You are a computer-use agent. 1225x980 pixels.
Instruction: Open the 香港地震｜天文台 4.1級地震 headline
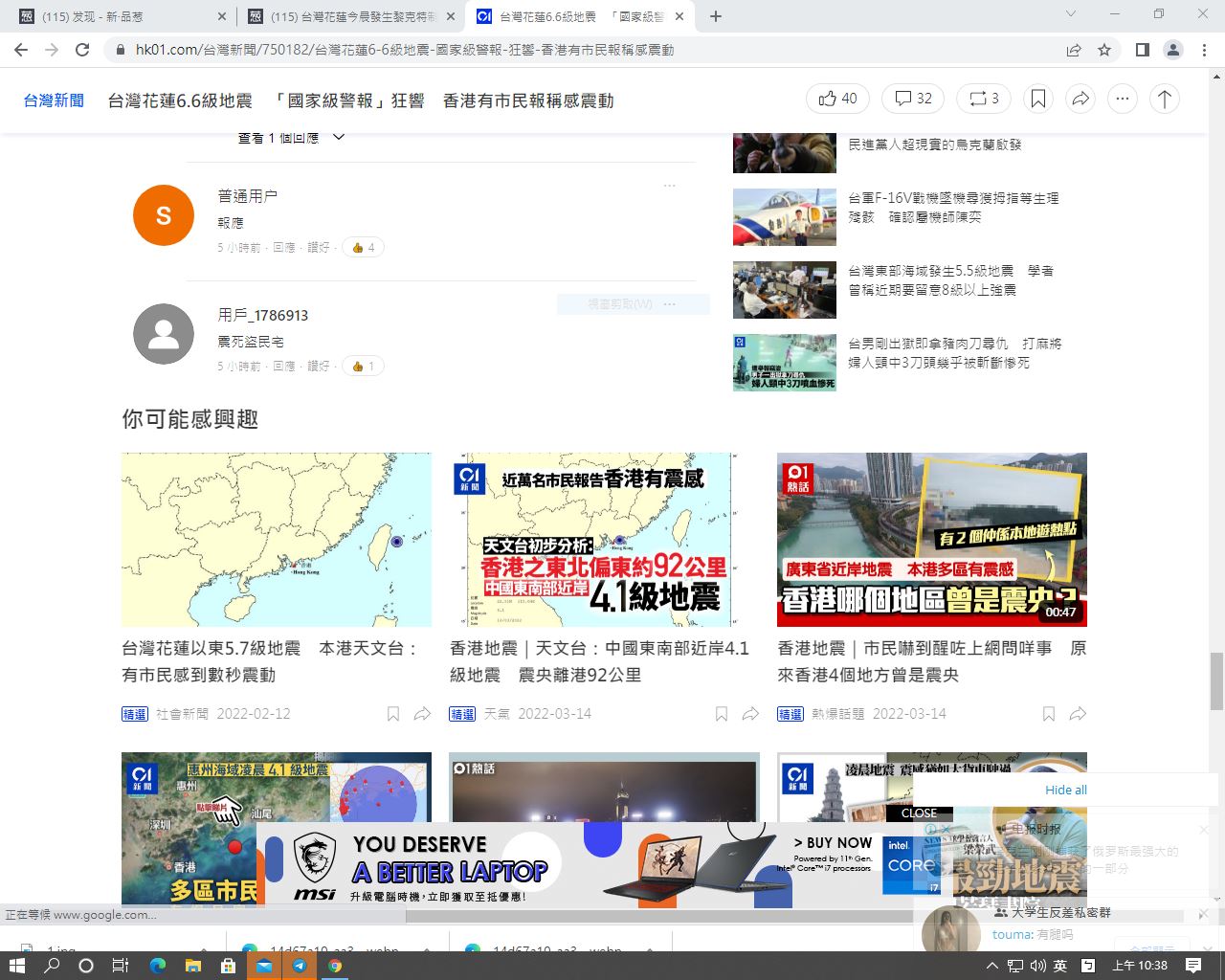(599, 661)
